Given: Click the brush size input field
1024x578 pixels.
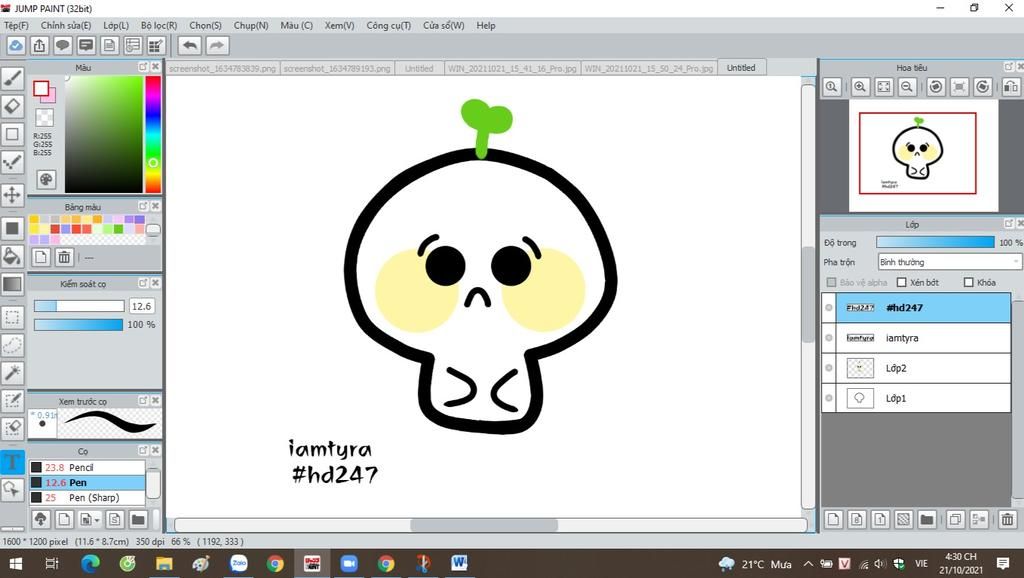Looking at the screenshot, I should pos(141,306).
